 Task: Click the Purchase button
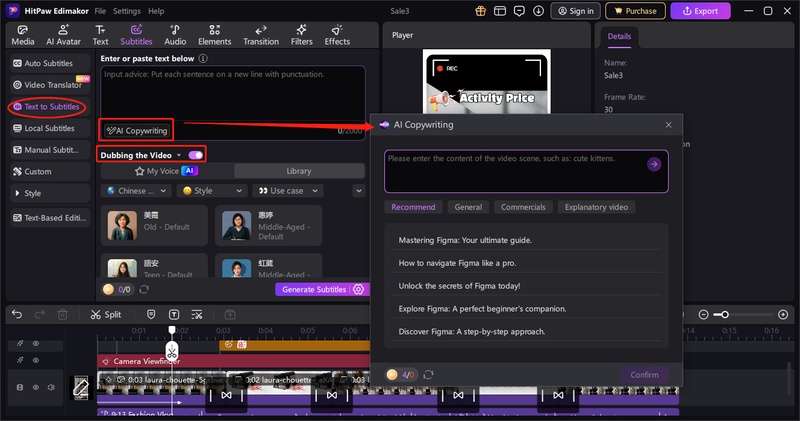click(x=635, y=11)
